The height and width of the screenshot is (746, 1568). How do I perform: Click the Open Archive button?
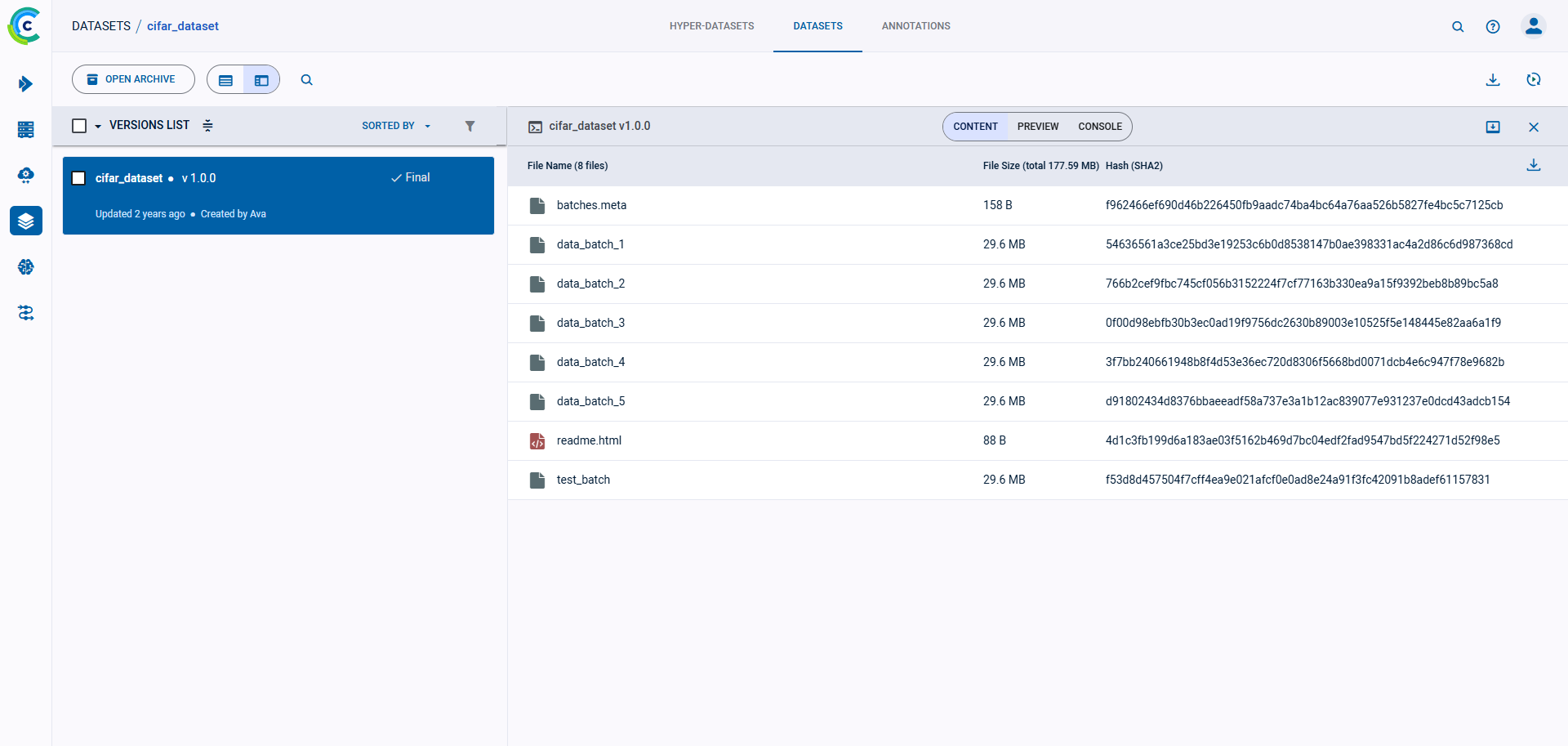click(133, 79)
